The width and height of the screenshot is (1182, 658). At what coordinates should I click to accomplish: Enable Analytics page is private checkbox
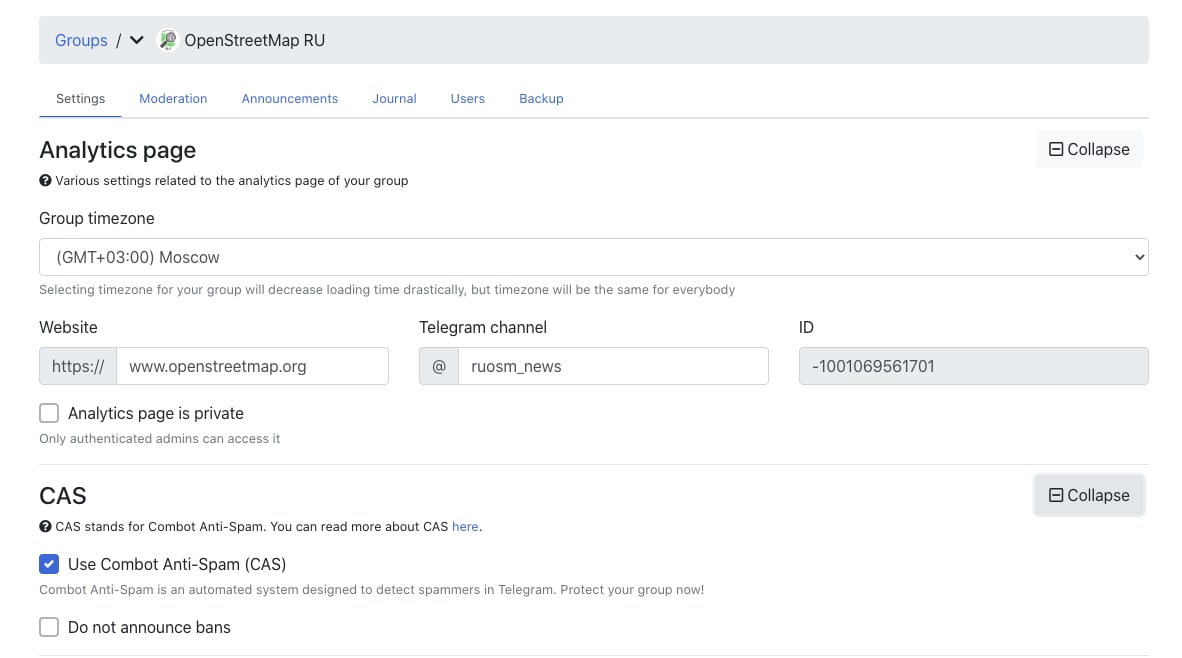pyautogui.click(x=49, y=413)
